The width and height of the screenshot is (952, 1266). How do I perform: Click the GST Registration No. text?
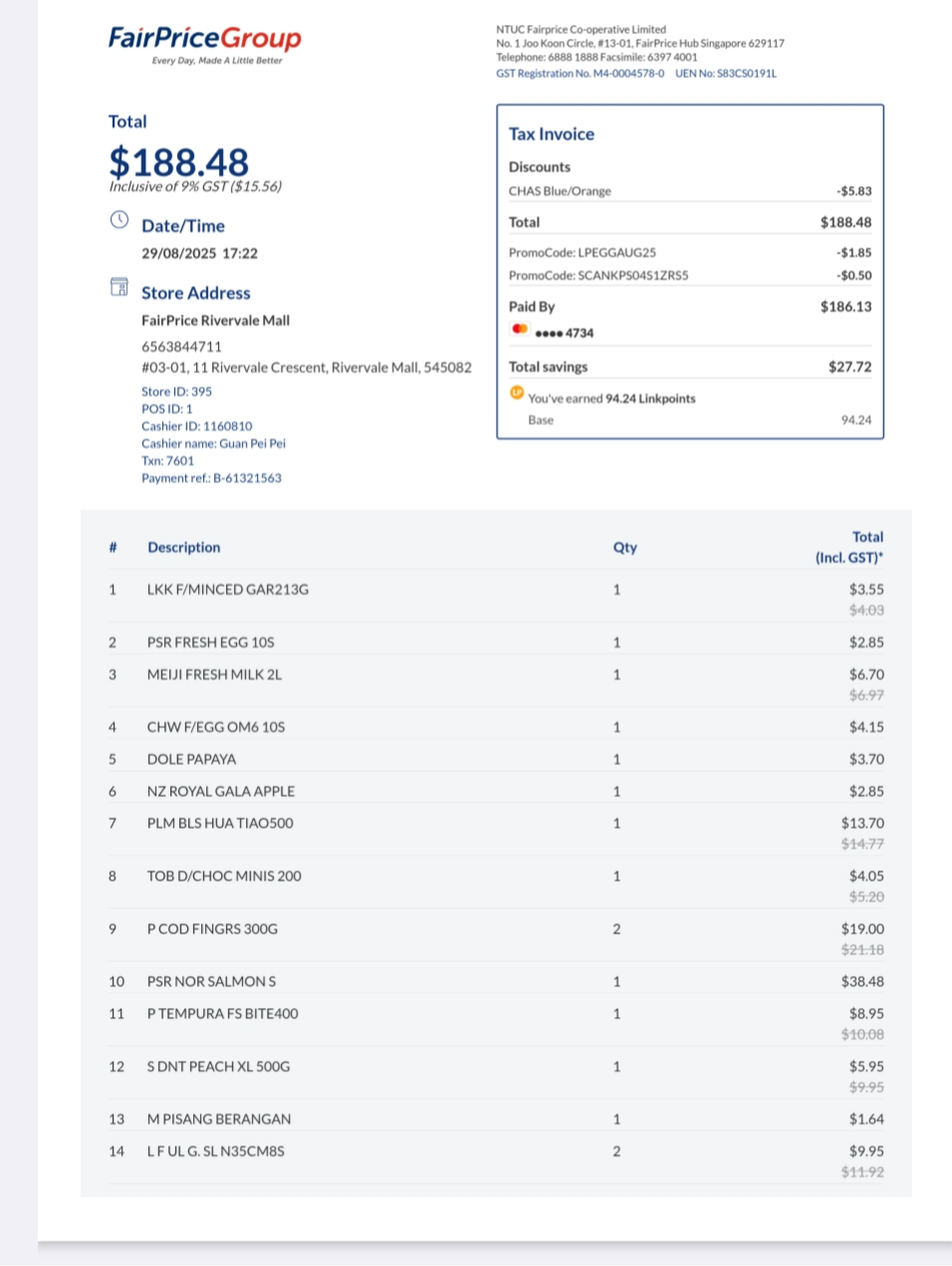click(x=581, y=74)
